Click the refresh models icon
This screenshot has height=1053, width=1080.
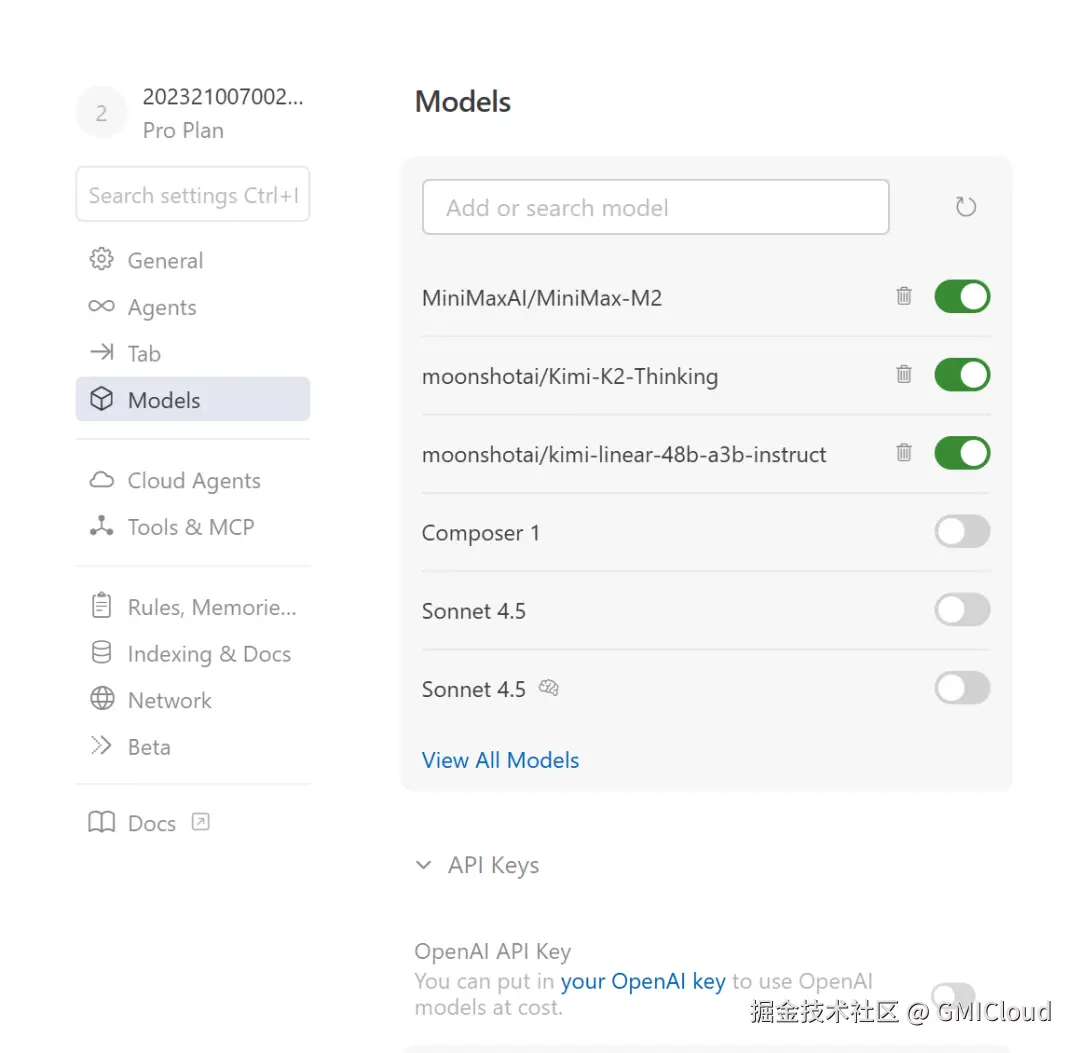(x=965, y=207)
